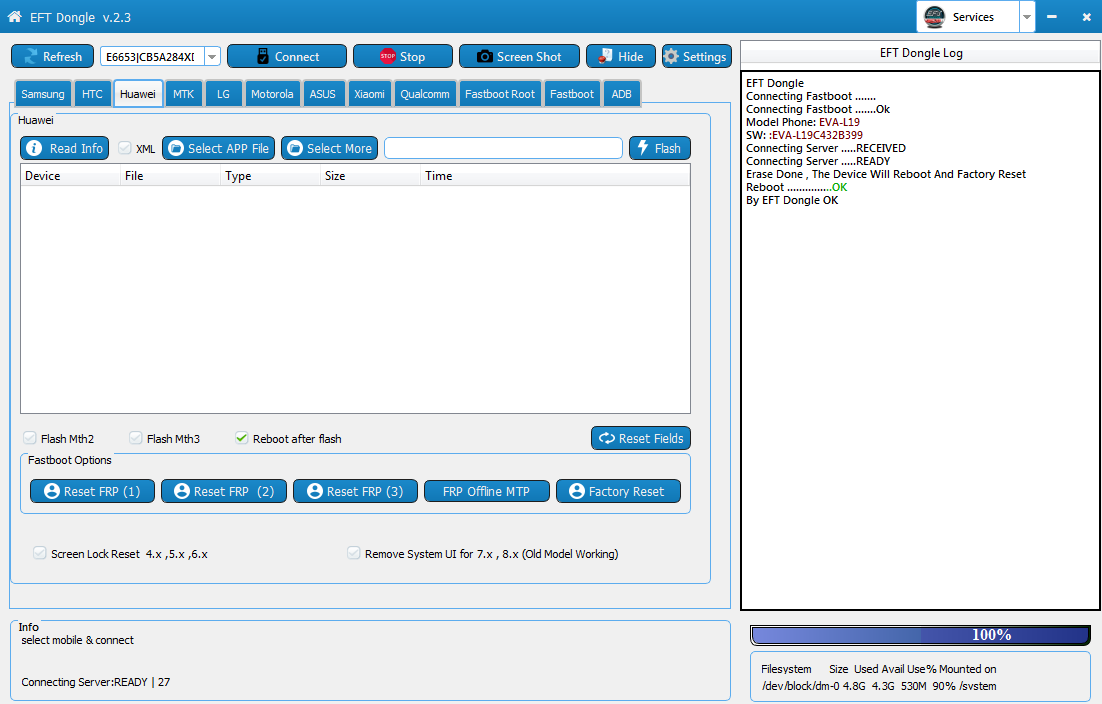Switch to the Fastboot Root tab
The width and height of the screenshot is (1102, 704).
[500, 94]
